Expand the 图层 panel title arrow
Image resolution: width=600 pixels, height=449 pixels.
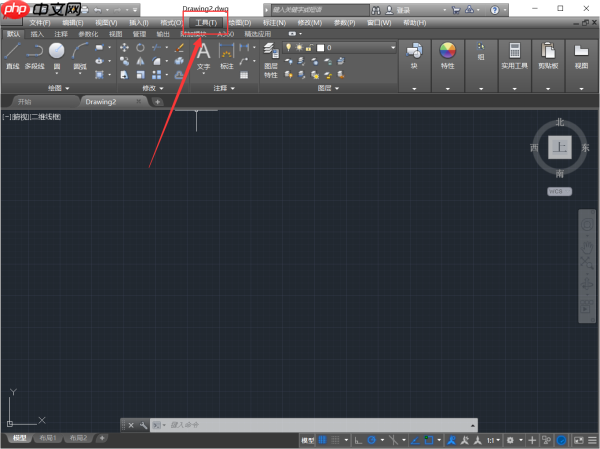pos(337,88)
